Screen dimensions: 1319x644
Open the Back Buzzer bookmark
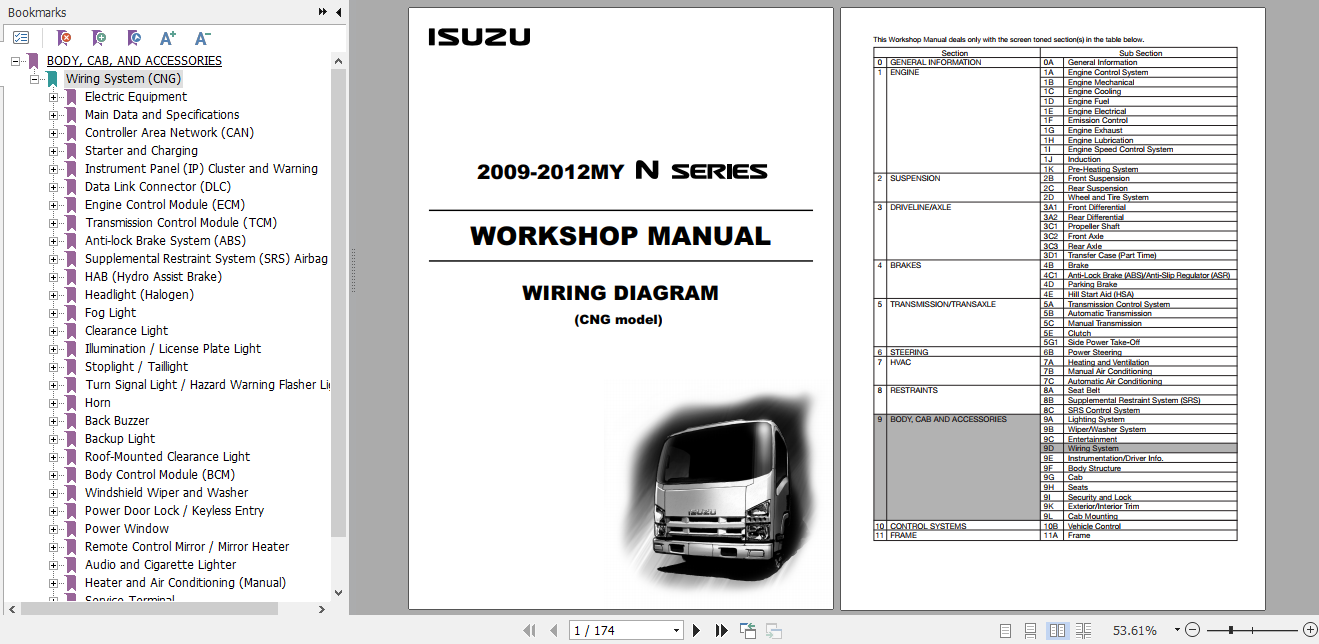coord(117,421)
